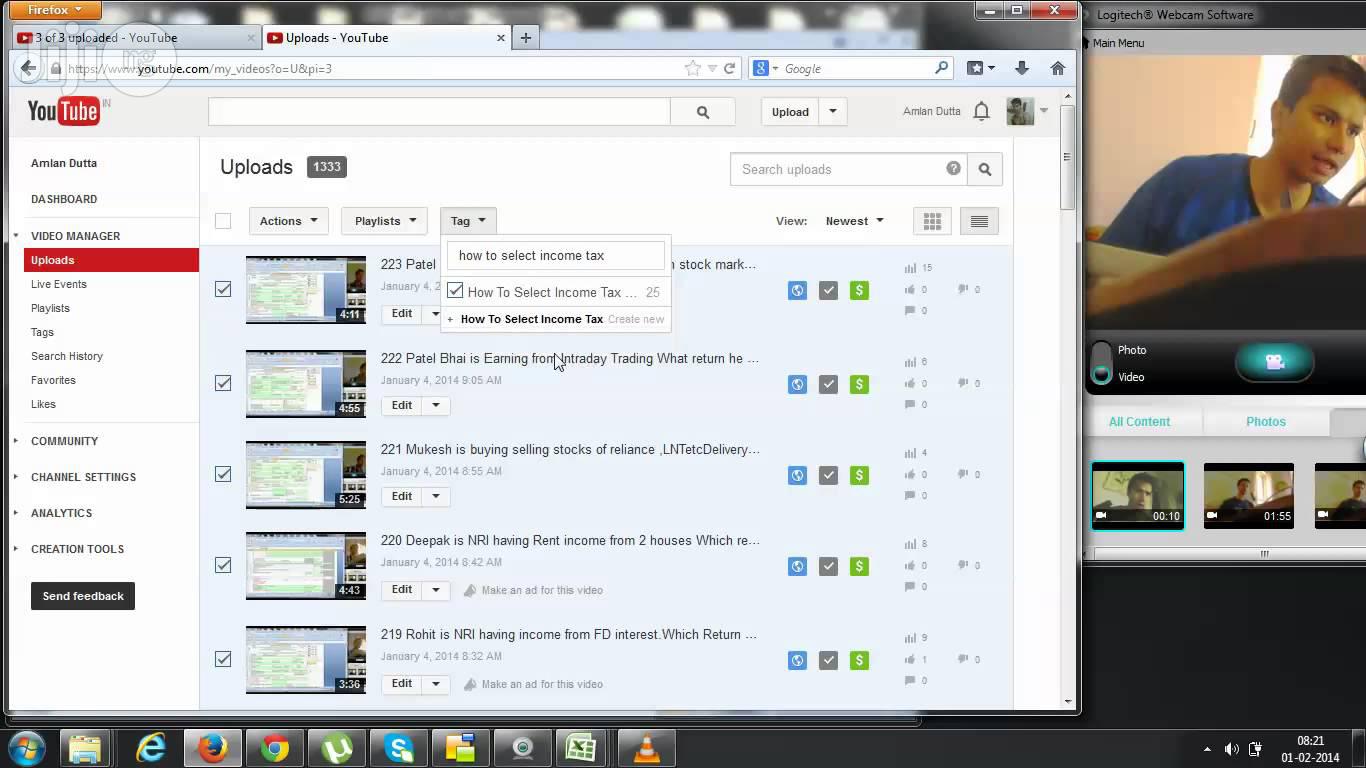
Task: Click gray checkmark icon for video 222
Action: click(x=828, y=384)
